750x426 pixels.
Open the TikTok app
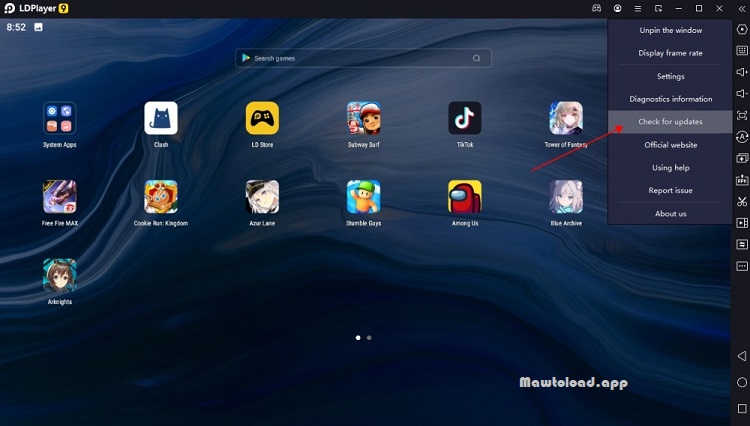(x=465, y=118)
